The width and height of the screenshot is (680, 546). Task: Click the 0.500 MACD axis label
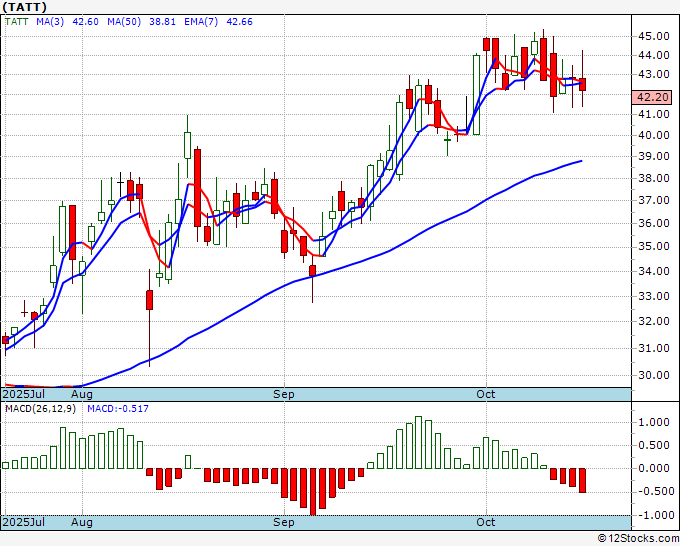(x=656, y=445)
